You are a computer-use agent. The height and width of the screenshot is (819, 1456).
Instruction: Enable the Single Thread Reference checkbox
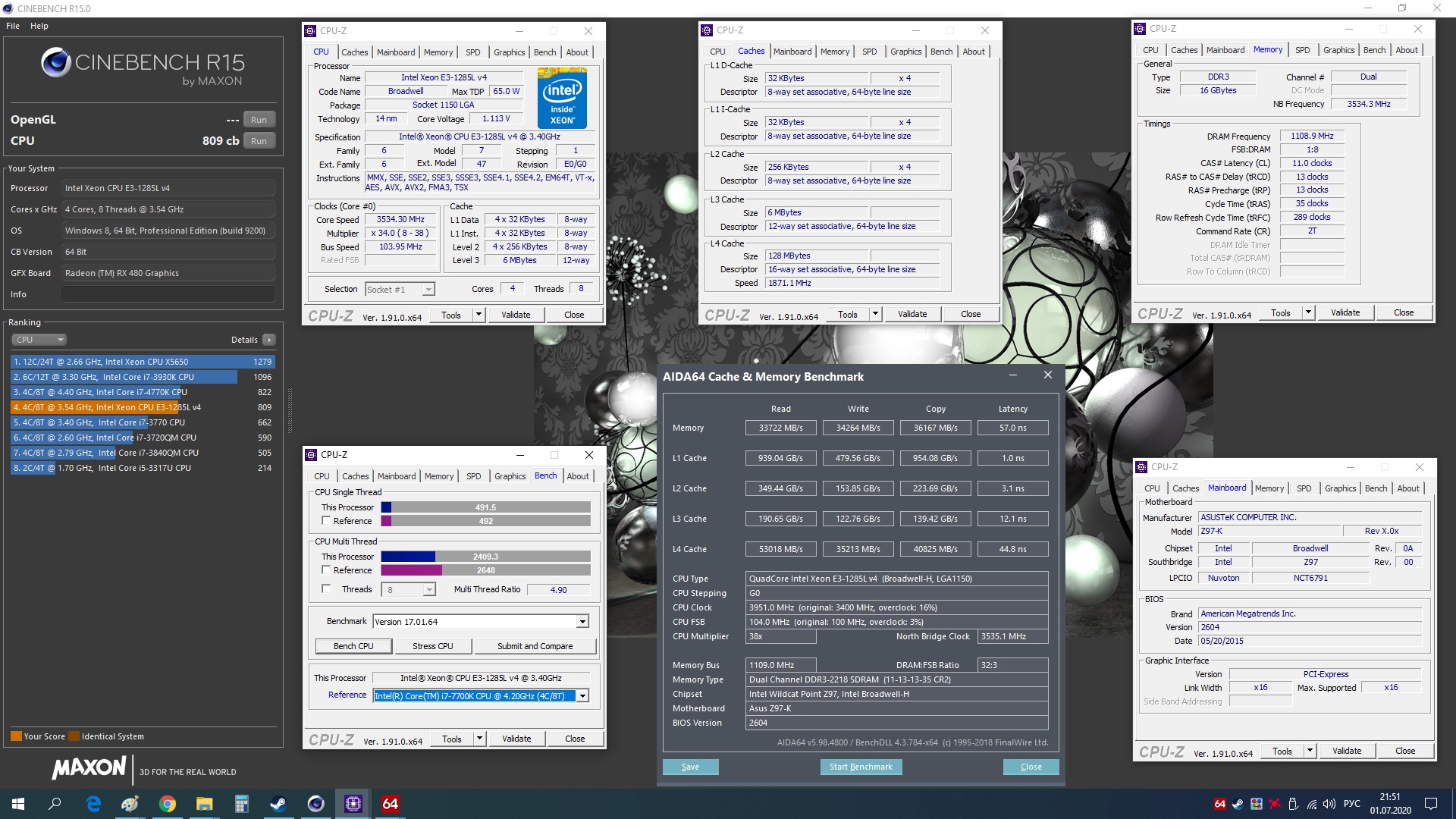326,521
